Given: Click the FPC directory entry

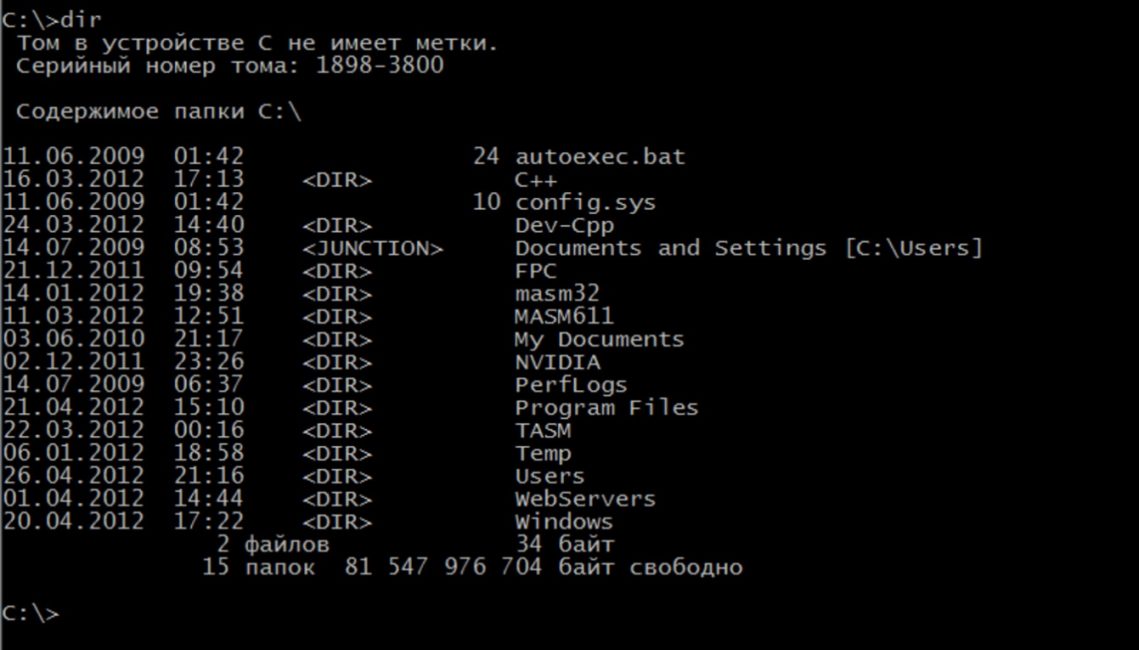Looking at the screenshot, I should (x=536, y=271).
